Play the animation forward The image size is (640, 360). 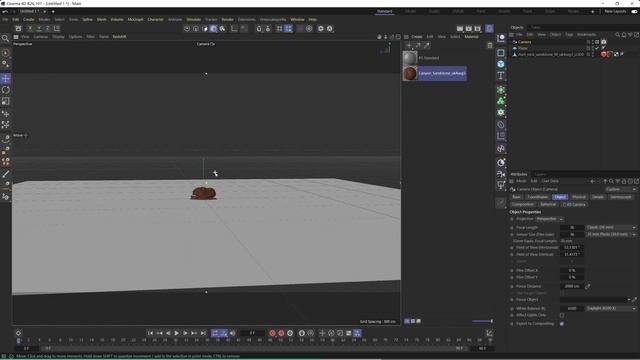tap(177, 333)
